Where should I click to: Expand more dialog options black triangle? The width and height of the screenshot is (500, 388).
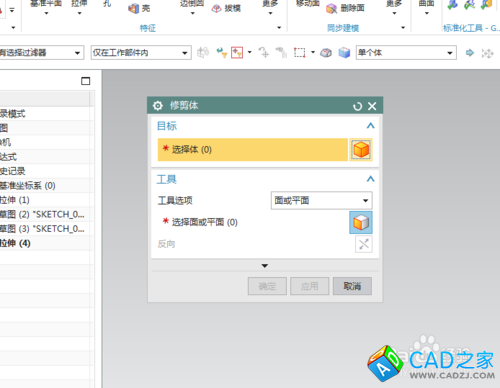(x=265, y=266)
